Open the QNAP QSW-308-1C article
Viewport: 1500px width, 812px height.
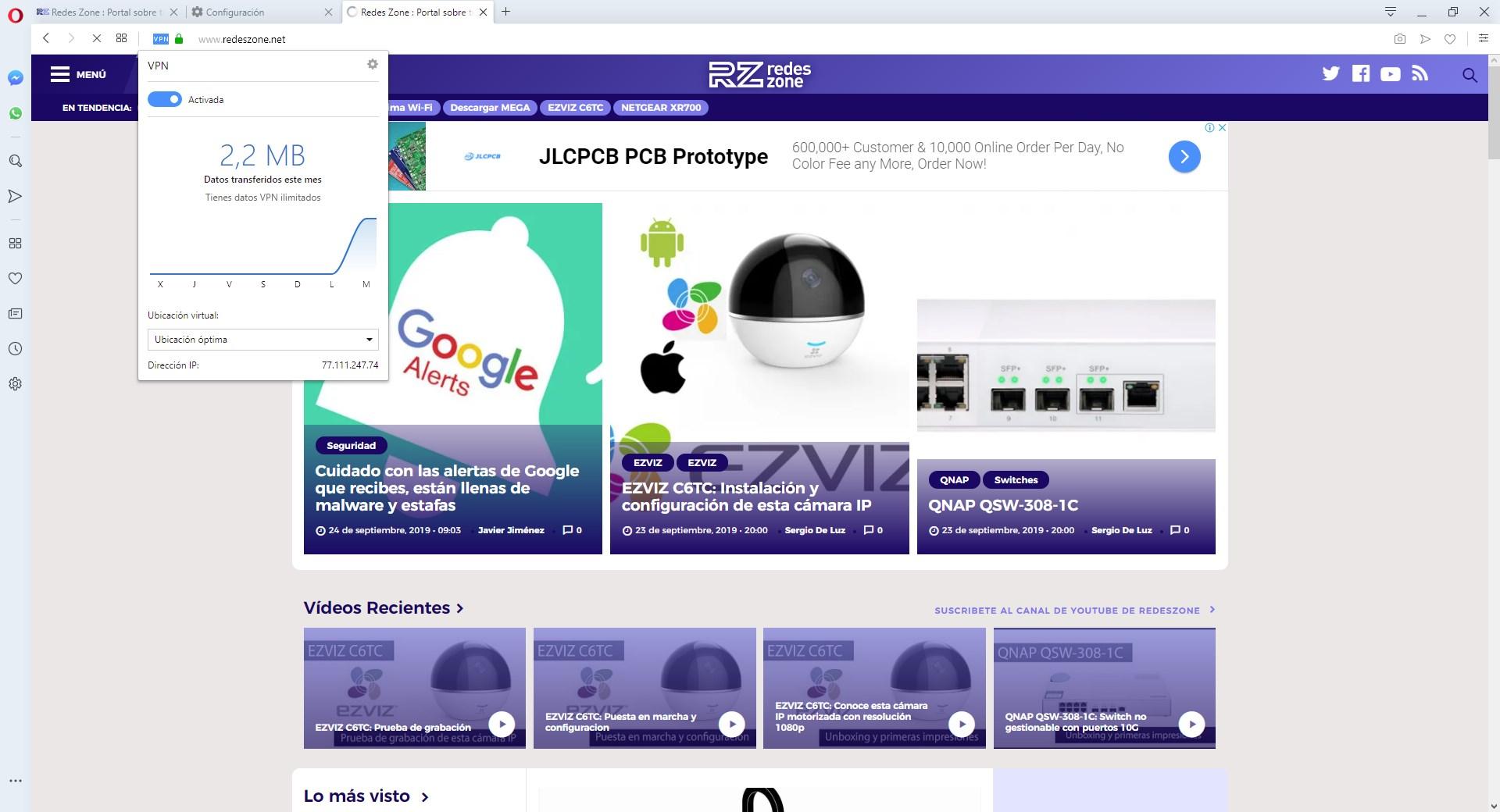1003,505
